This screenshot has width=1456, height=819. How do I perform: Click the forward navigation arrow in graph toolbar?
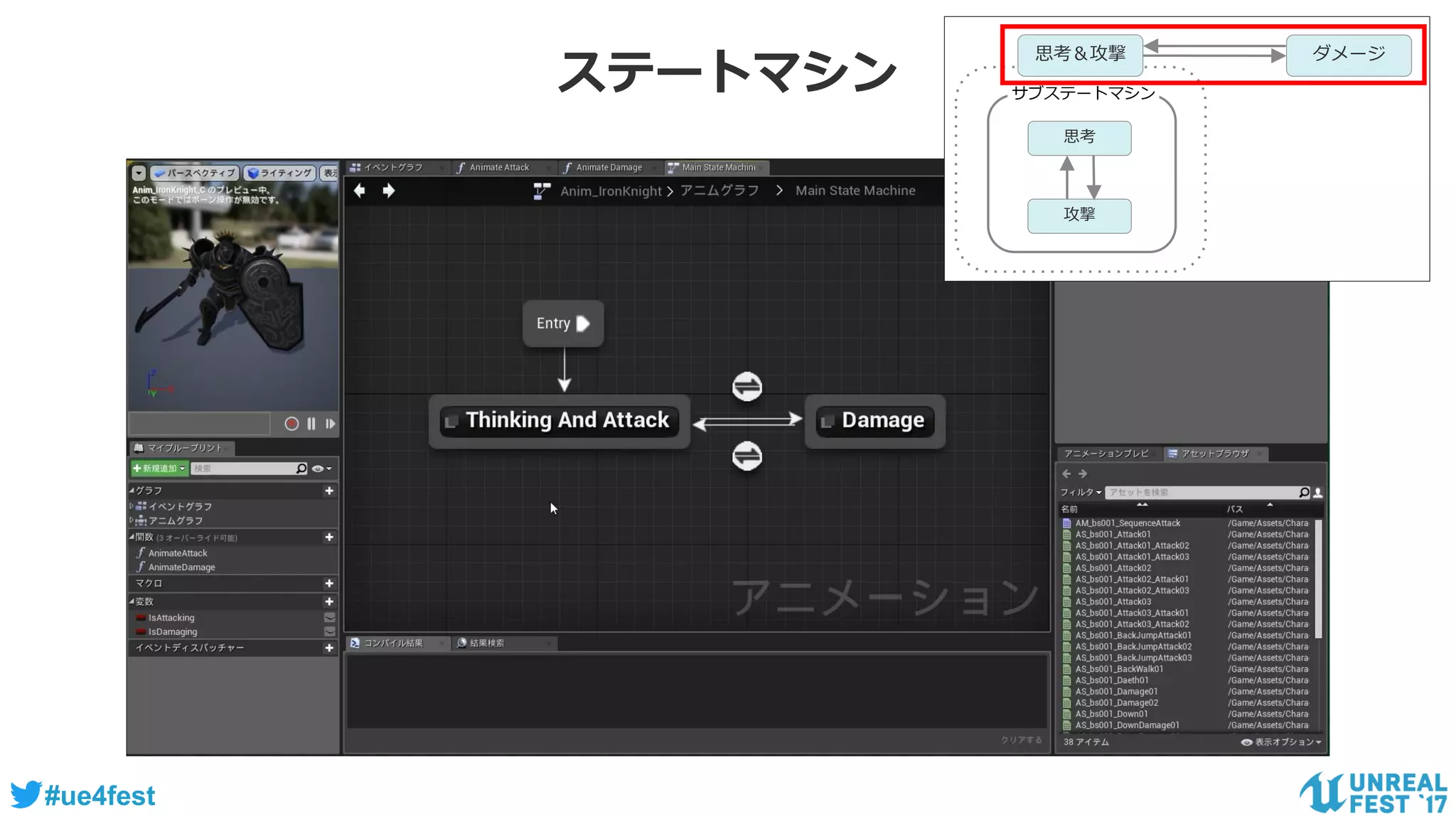point(388,191)
